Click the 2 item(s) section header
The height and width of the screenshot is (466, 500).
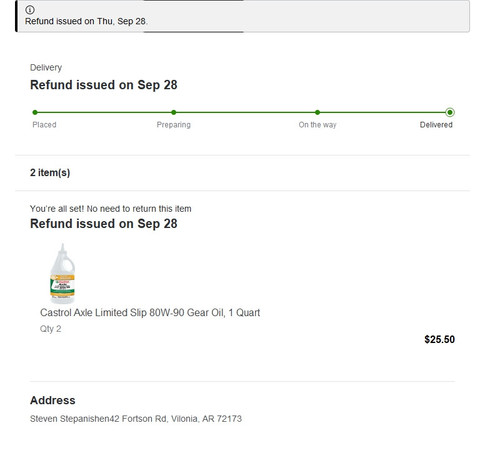point(50,173)
